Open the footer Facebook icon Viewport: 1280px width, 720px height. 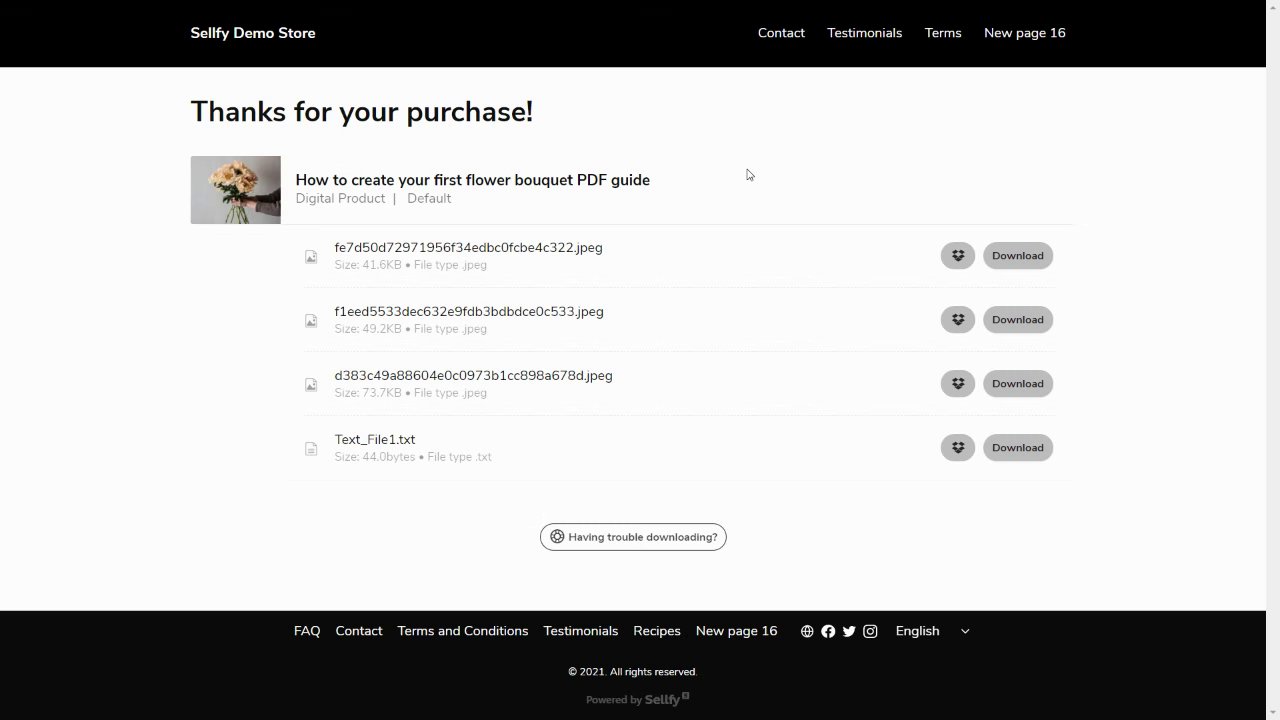(x=828, y=631)
